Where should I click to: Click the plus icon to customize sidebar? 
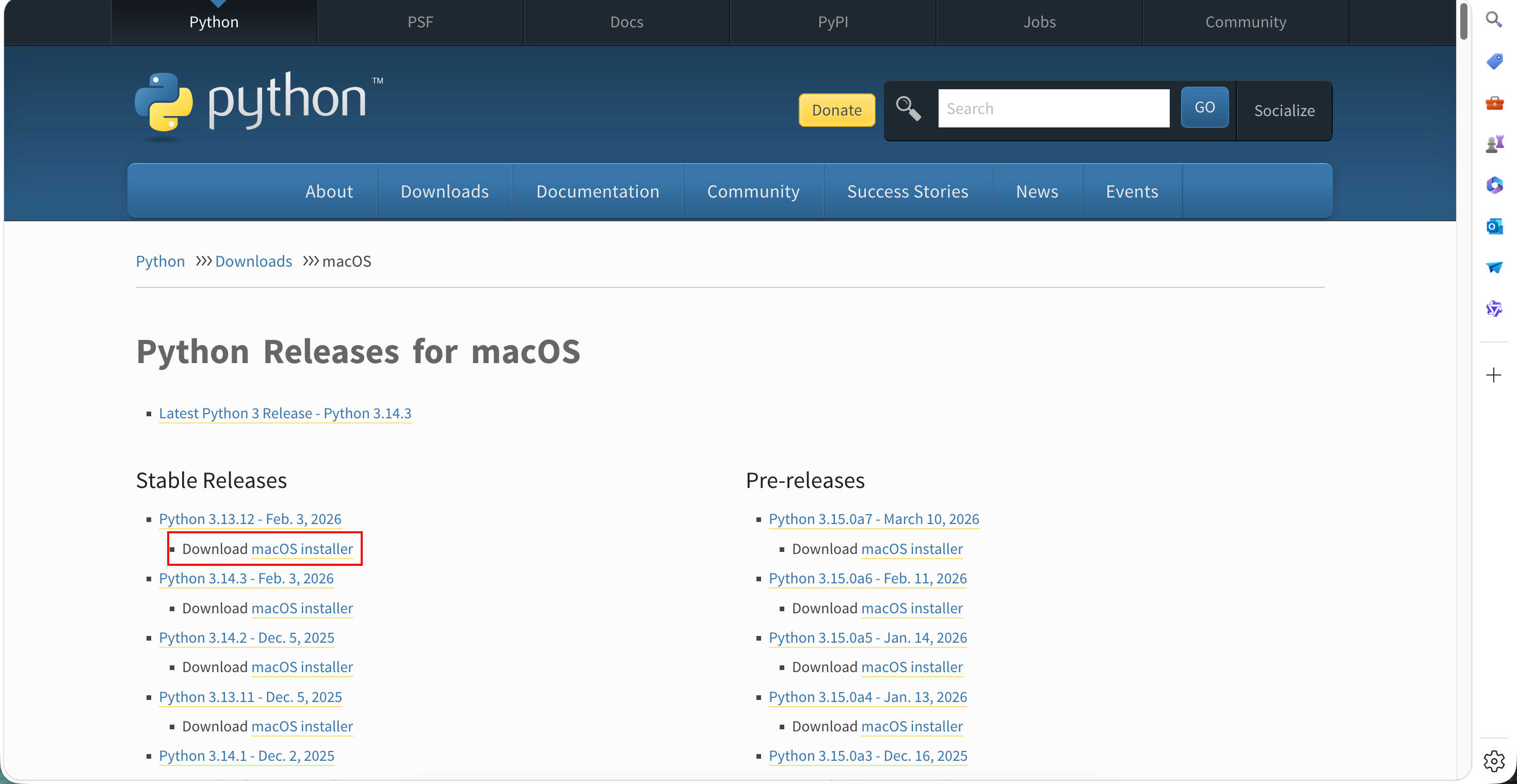coord(1493,375)
